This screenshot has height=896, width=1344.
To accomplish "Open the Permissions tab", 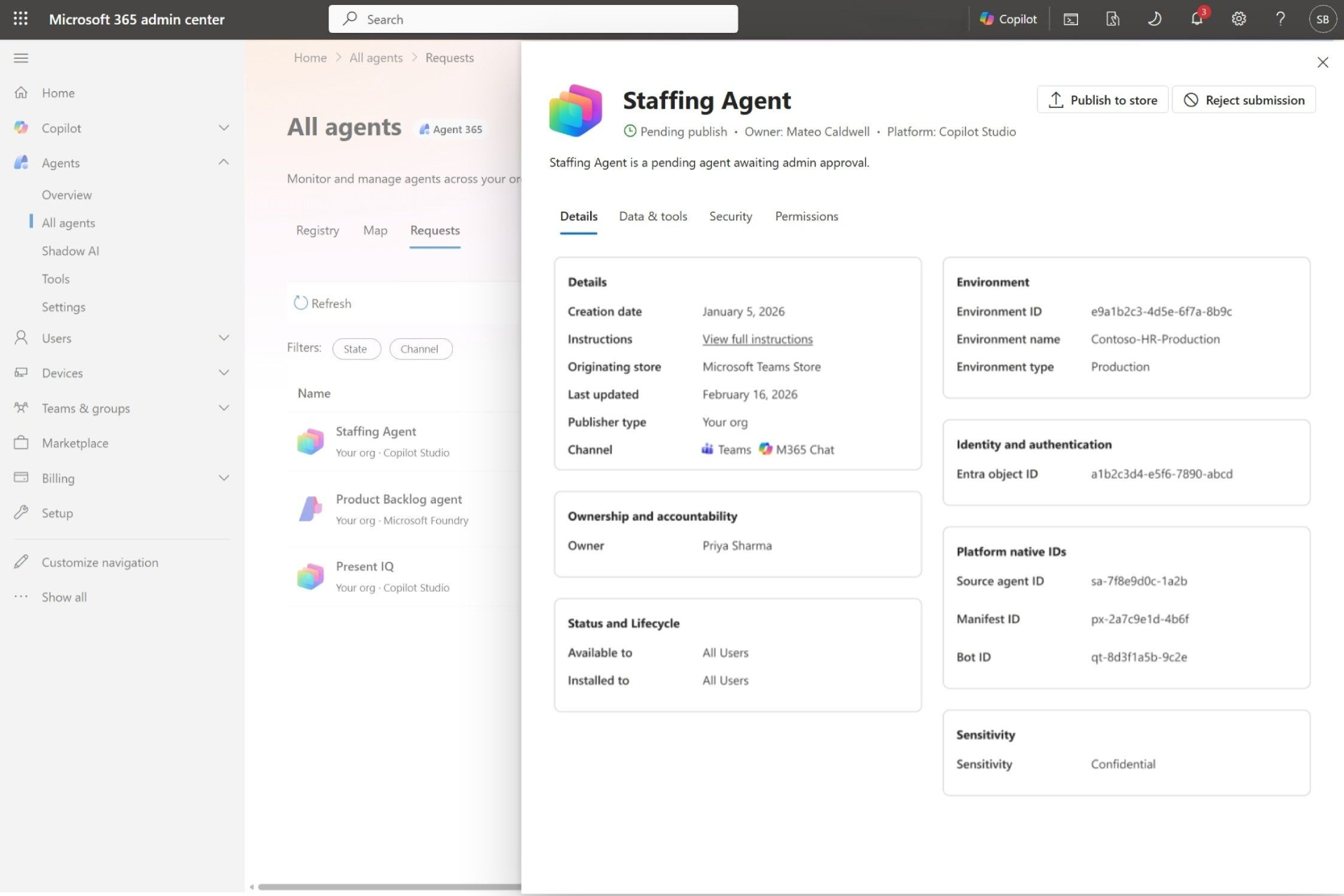I will pyautogui.click(x=806, y=216).
